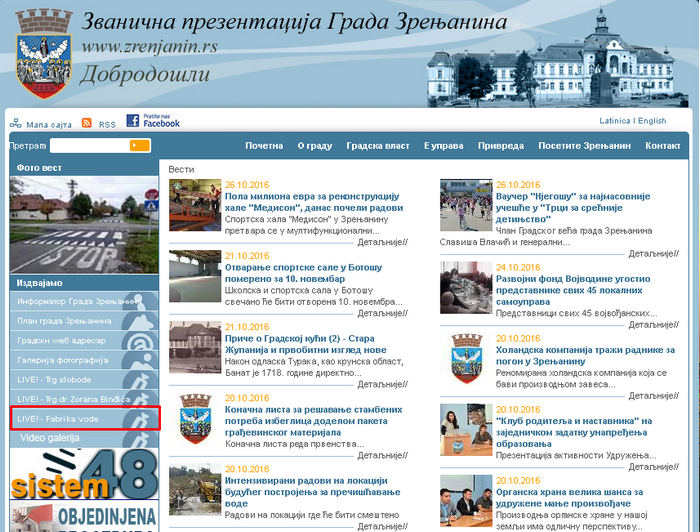Click the construction site works thumbnail
Image resolution: width=700 pixels, height=532 pixels.
click(x=195, y=489)
